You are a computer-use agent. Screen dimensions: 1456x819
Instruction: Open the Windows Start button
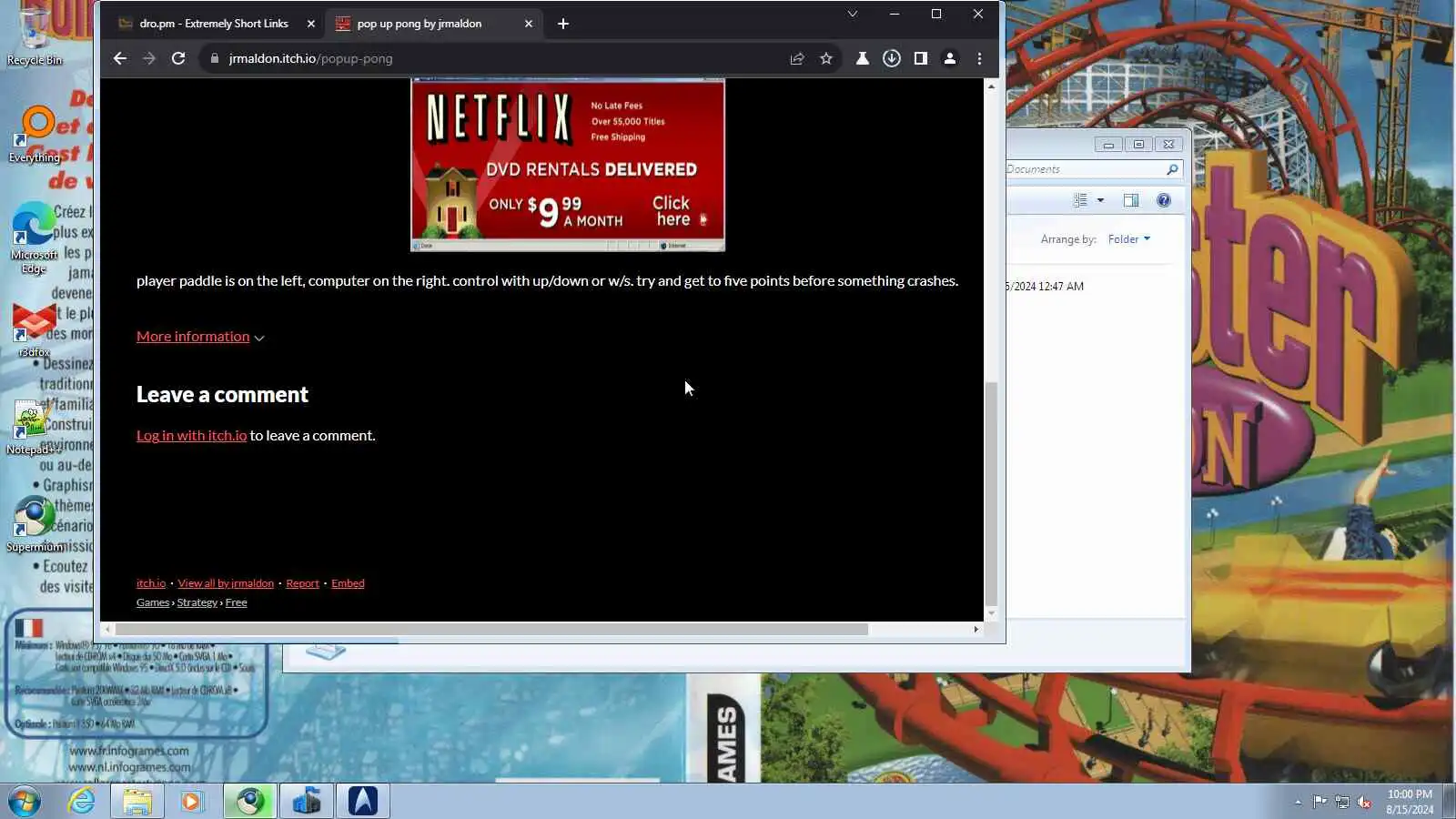pyautogui.click(x=25, y=802)
